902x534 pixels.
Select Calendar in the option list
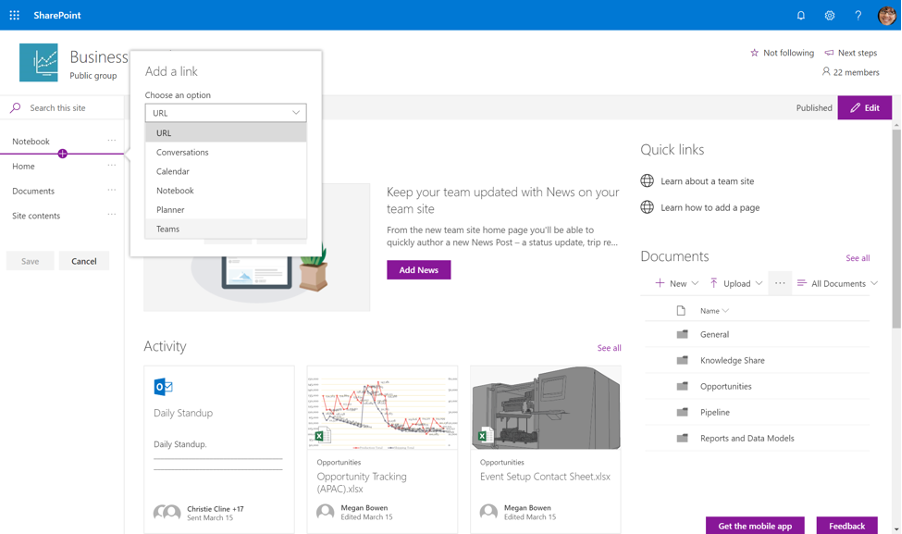click(x=226, y=171)
